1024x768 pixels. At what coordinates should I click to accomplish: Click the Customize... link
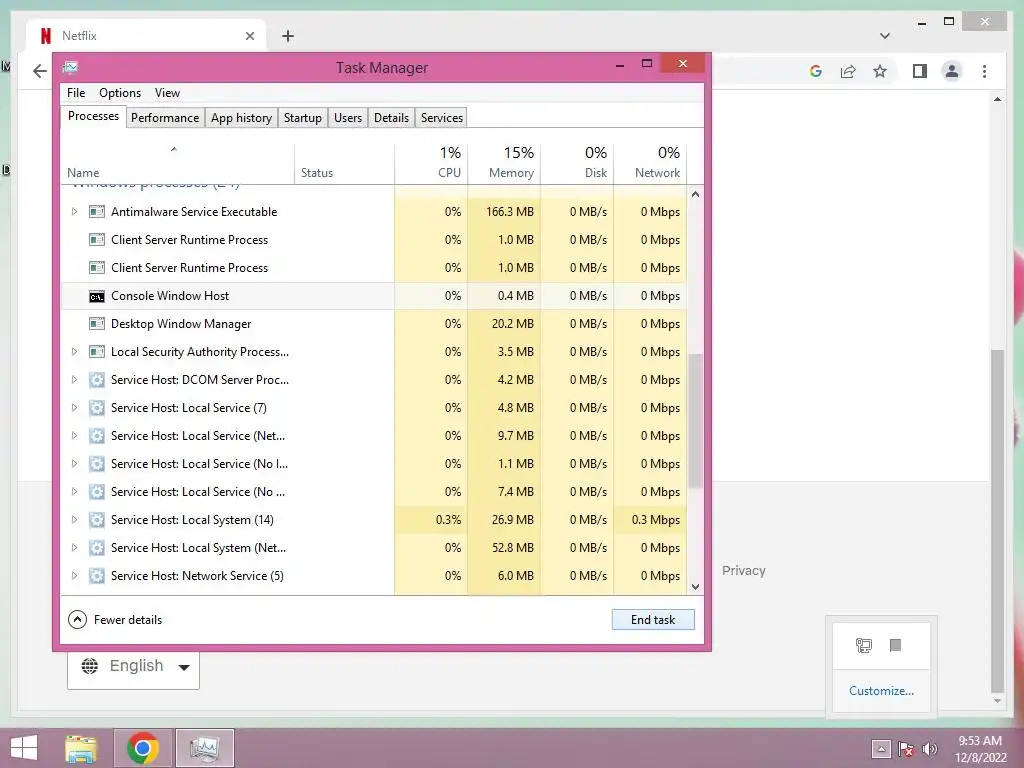pos(881,691)
